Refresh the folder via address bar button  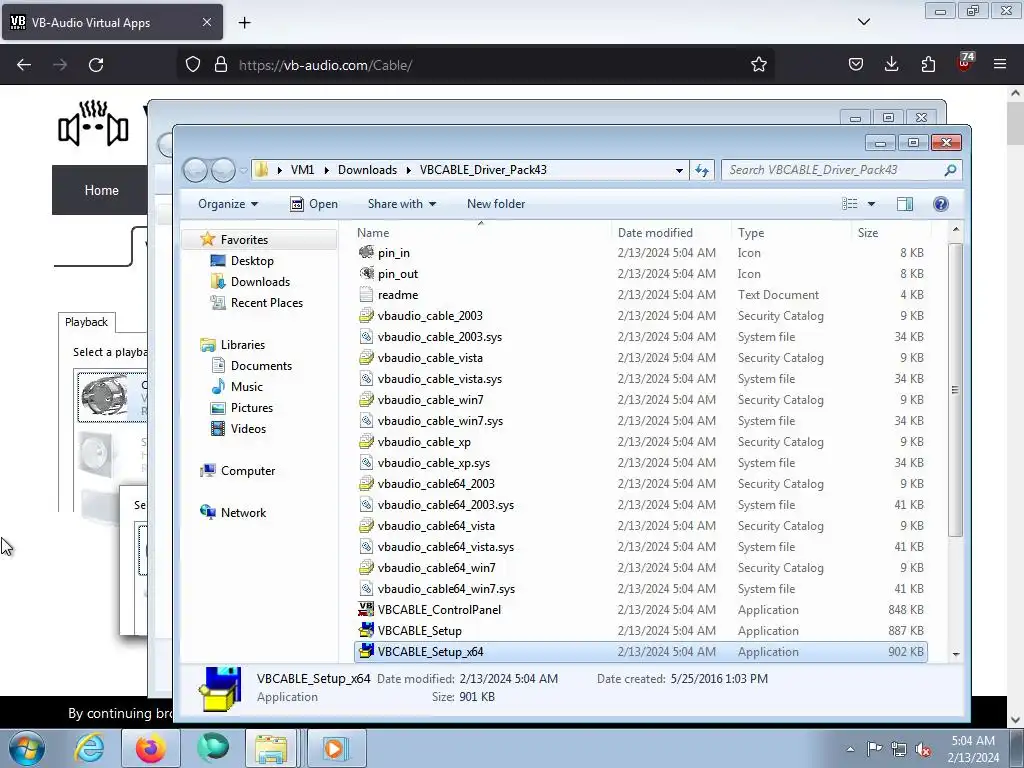pyautogui.click(x=702, y=170)
